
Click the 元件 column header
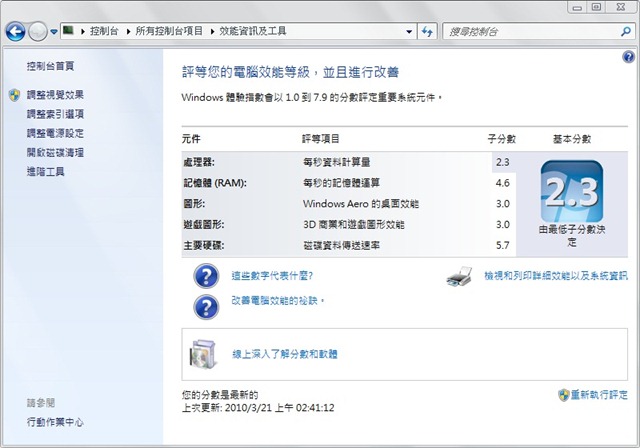point(191,139)
